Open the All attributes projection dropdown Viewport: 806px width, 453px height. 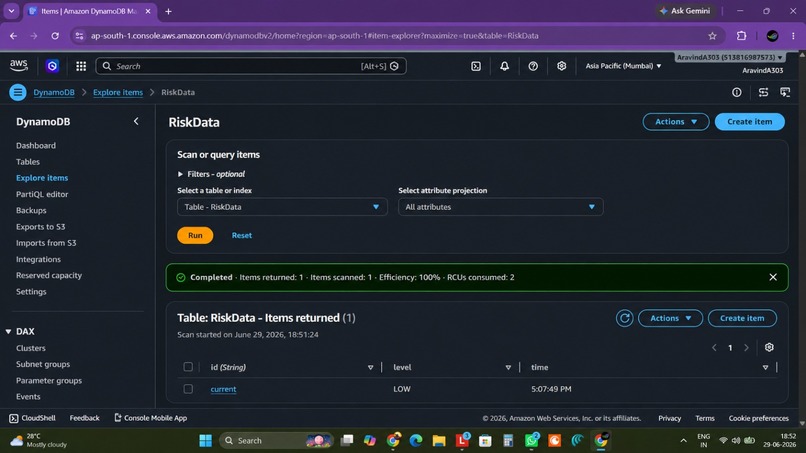pos(500,207)
